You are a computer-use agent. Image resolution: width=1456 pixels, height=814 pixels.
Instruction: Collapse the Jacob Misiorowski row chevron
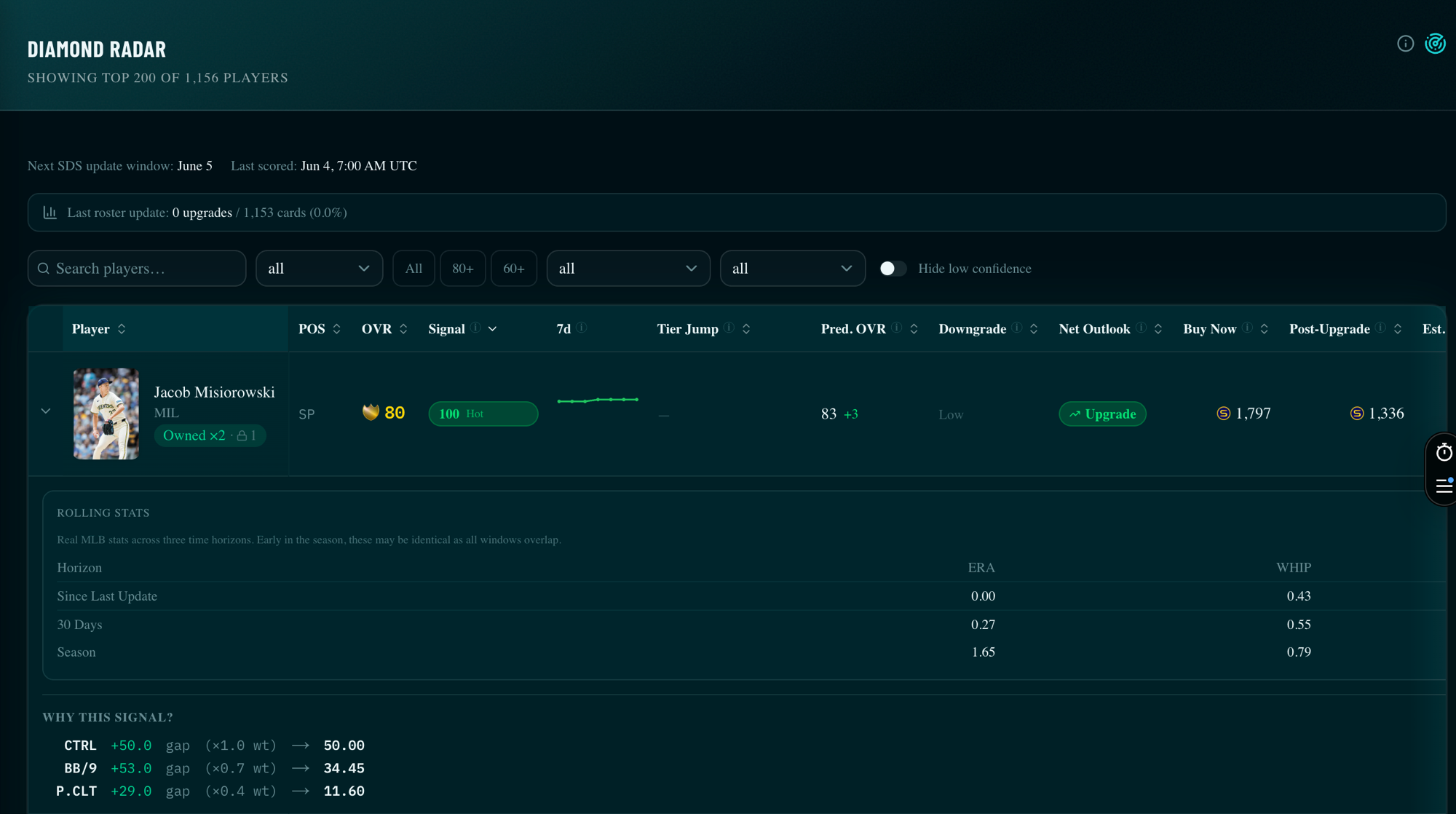[46, 411]
